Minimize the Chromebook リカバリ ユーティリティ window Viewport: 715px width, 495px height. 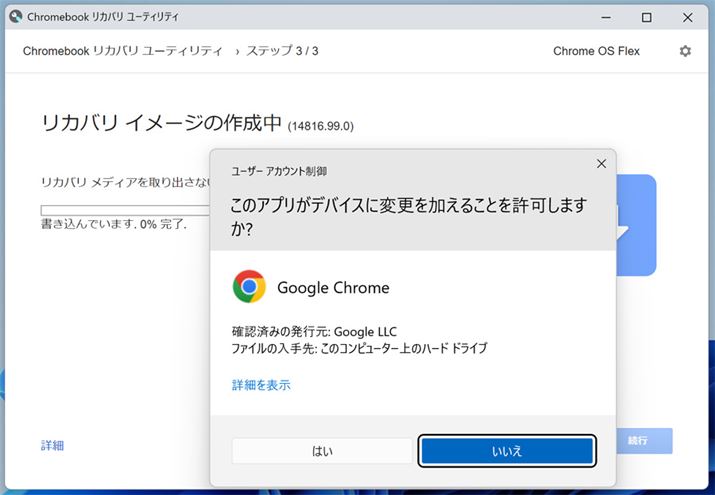tap(606, 17)
